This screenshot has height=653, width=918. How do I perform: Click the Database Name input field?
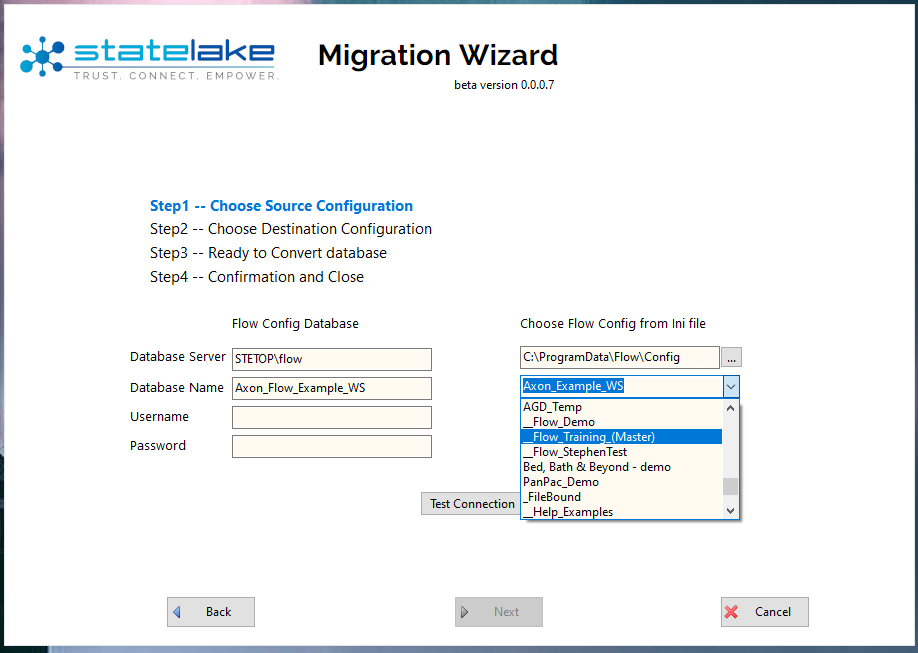tap(332, 388)
